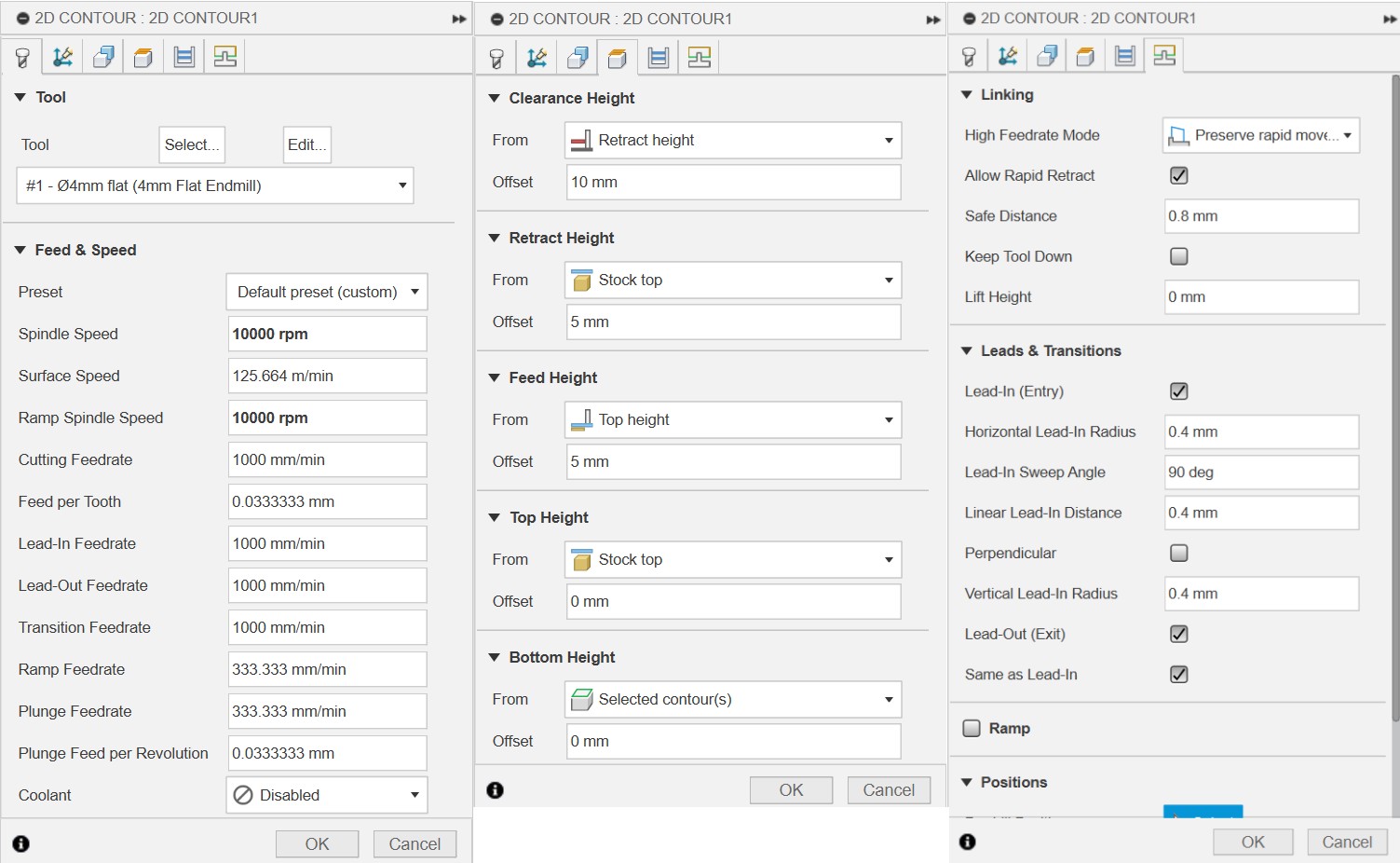Uncheck Allow Rapid Retract
The image size is (1400, 863).
click(x=1178, y=175)
